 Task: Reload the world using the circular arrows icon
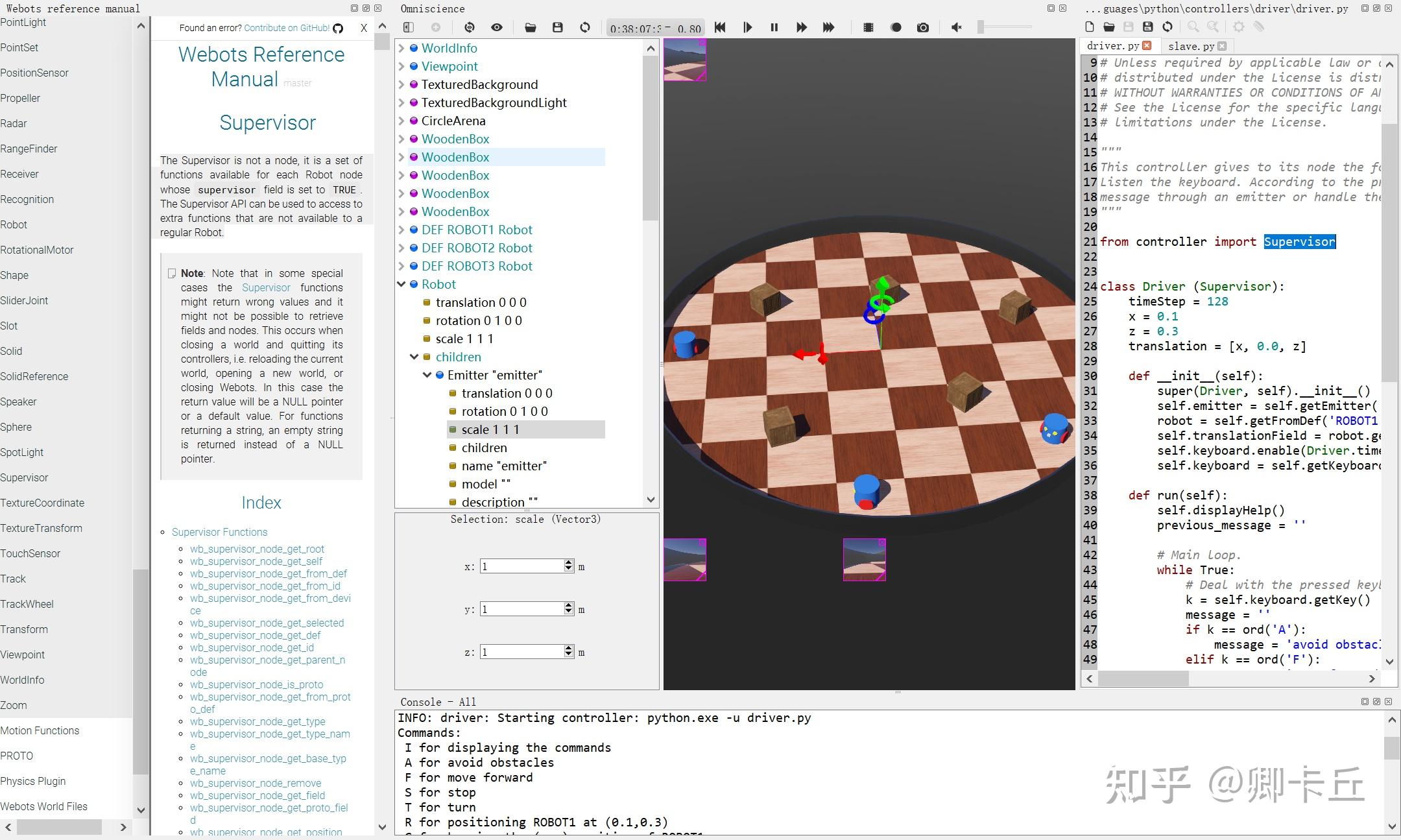point(585,27)
